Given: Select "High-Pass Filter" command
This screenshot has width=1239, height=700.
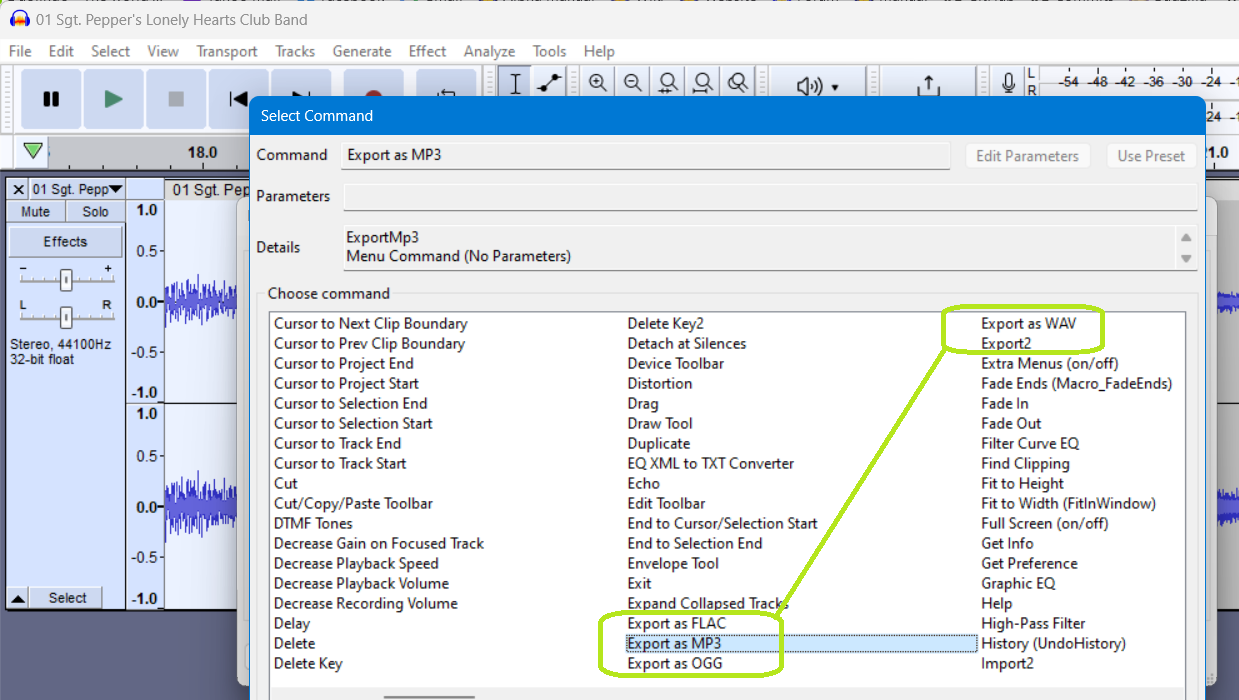Looking at the screenshot, I should 1033,623.
